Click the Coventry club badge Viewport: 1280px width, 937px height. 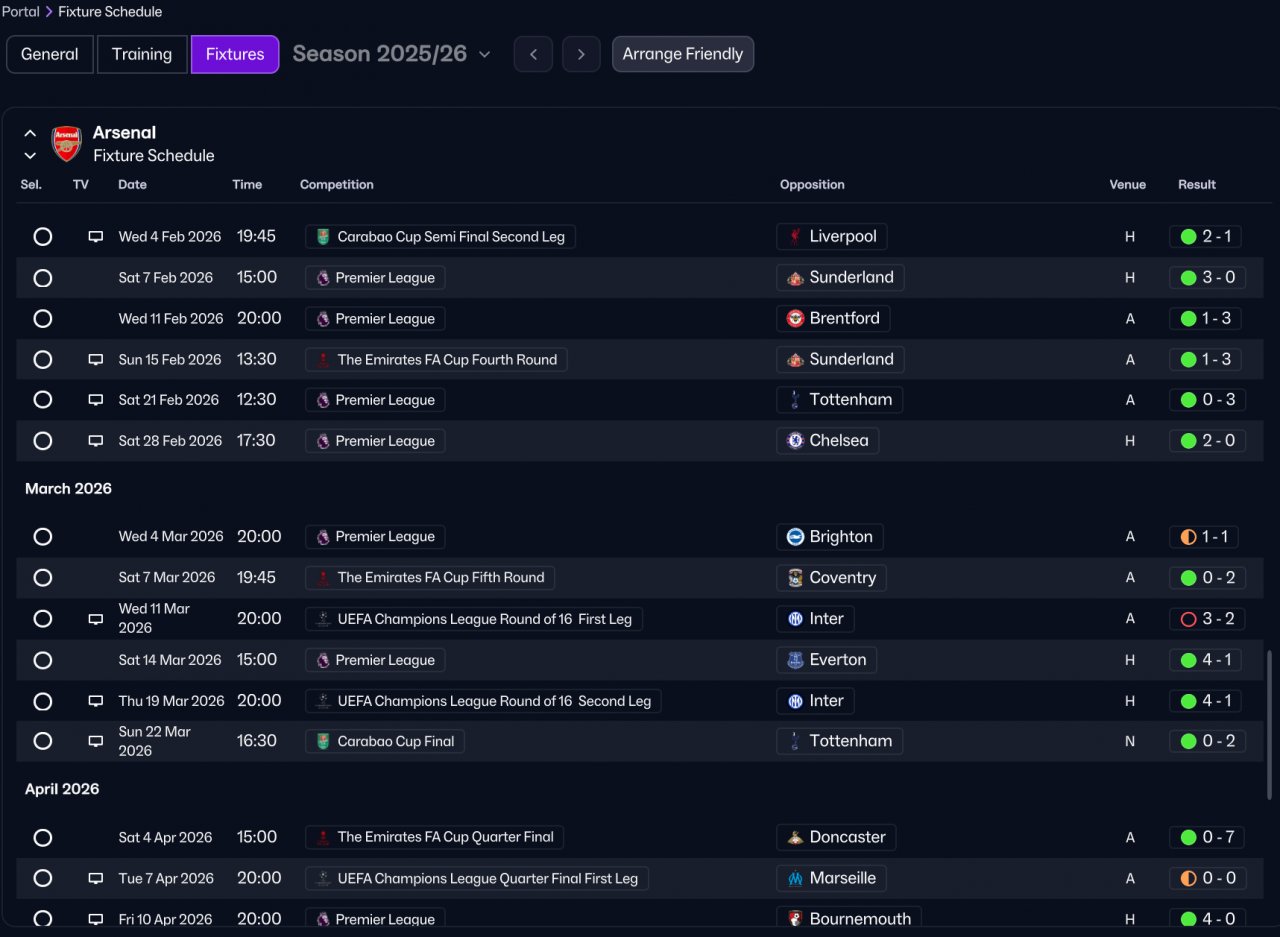pyautogui.click(x=795, y=578)
